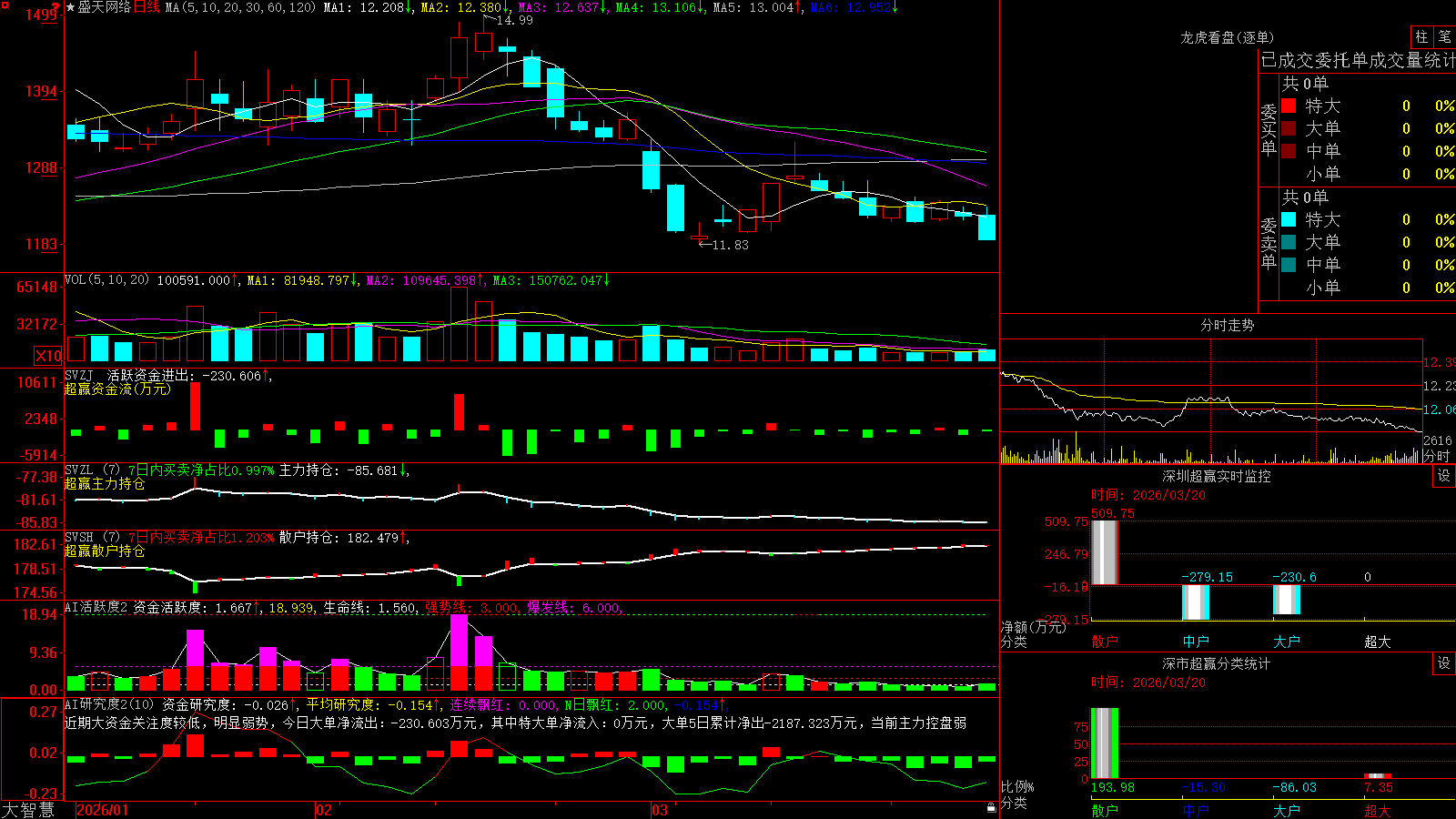Click the VOL(5,10,20) indicator label
The image size is (1456, 819).
pyautogui.click(x=106, y=280)
